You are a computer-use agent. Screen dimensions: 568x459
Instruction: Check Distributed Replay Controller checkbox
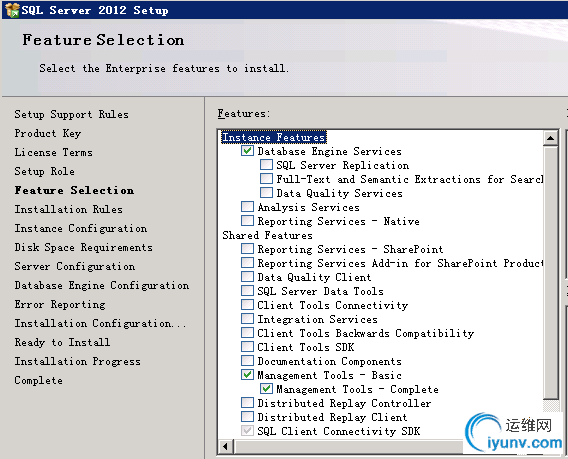[x=247, y=403]
